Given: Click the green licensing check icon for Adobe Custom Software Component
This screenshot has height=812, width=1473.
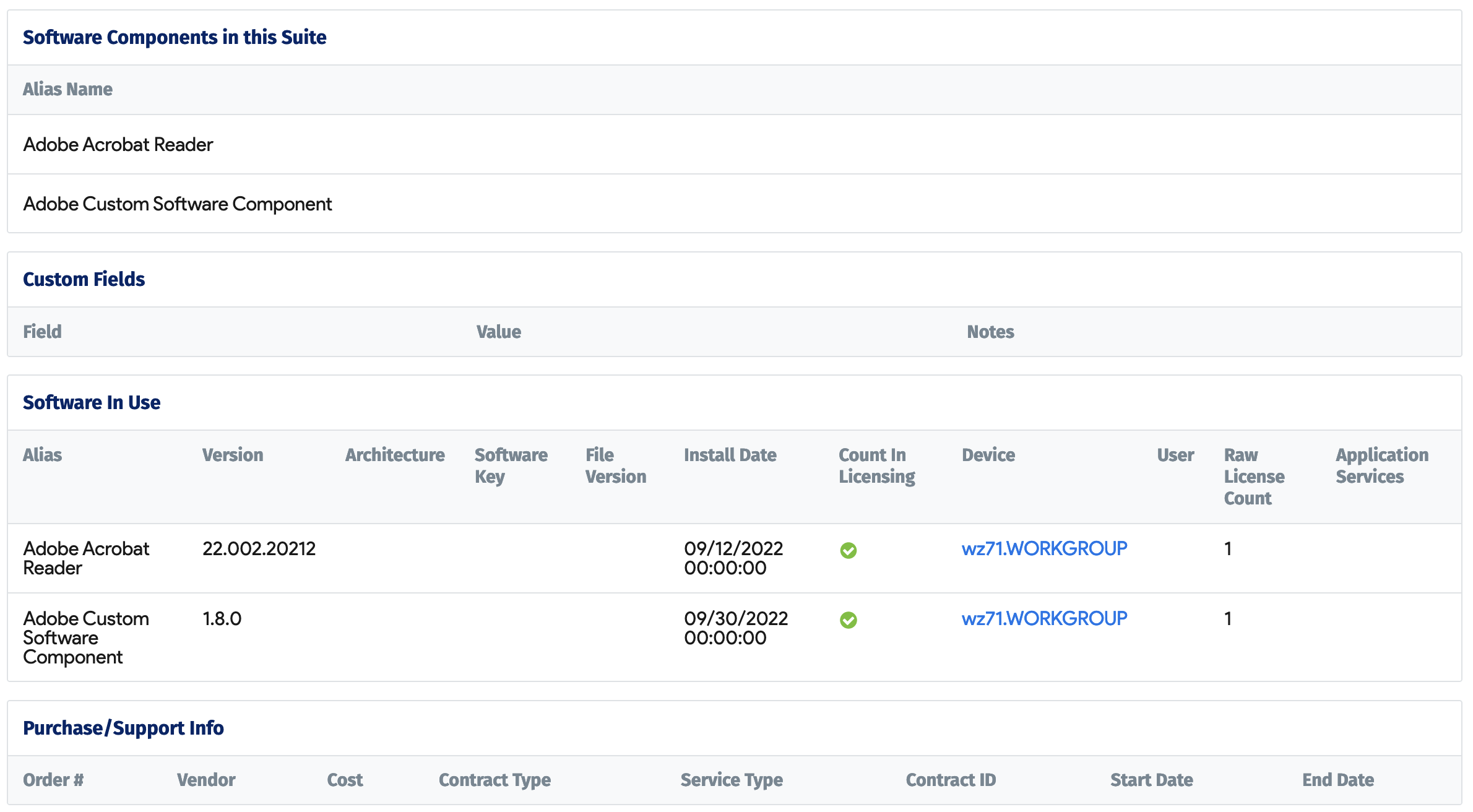Looking at the screenshot, I should pos(849,620).
